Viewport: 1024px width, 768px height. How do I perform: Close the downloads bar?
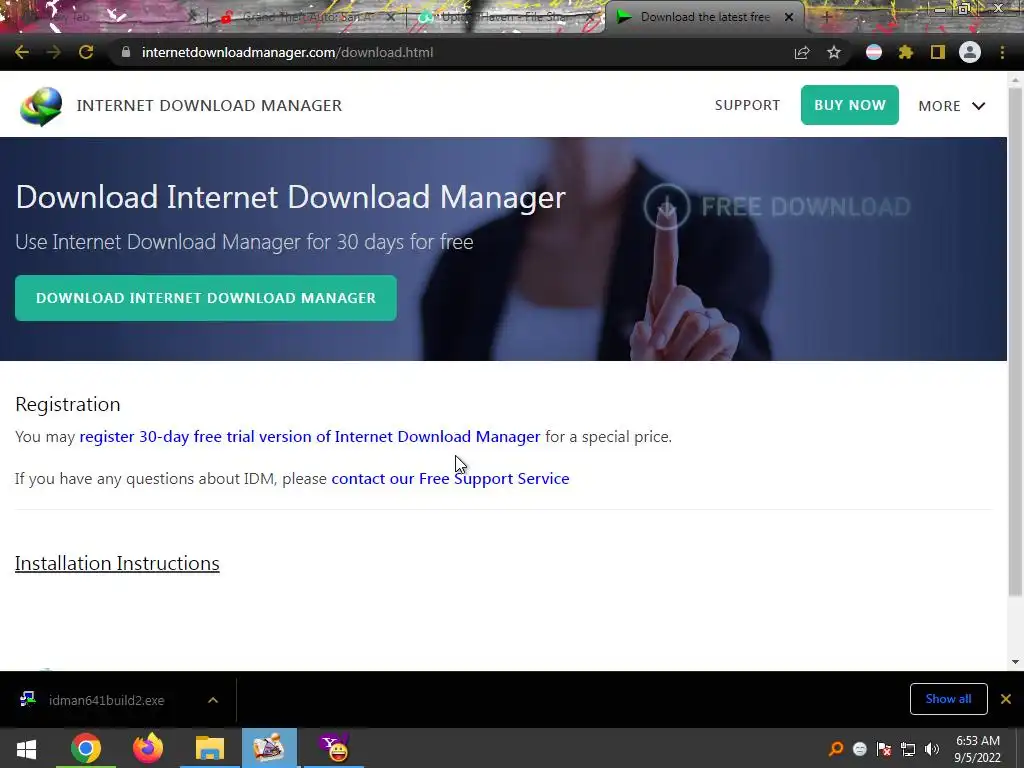(x=1006, y=699)
